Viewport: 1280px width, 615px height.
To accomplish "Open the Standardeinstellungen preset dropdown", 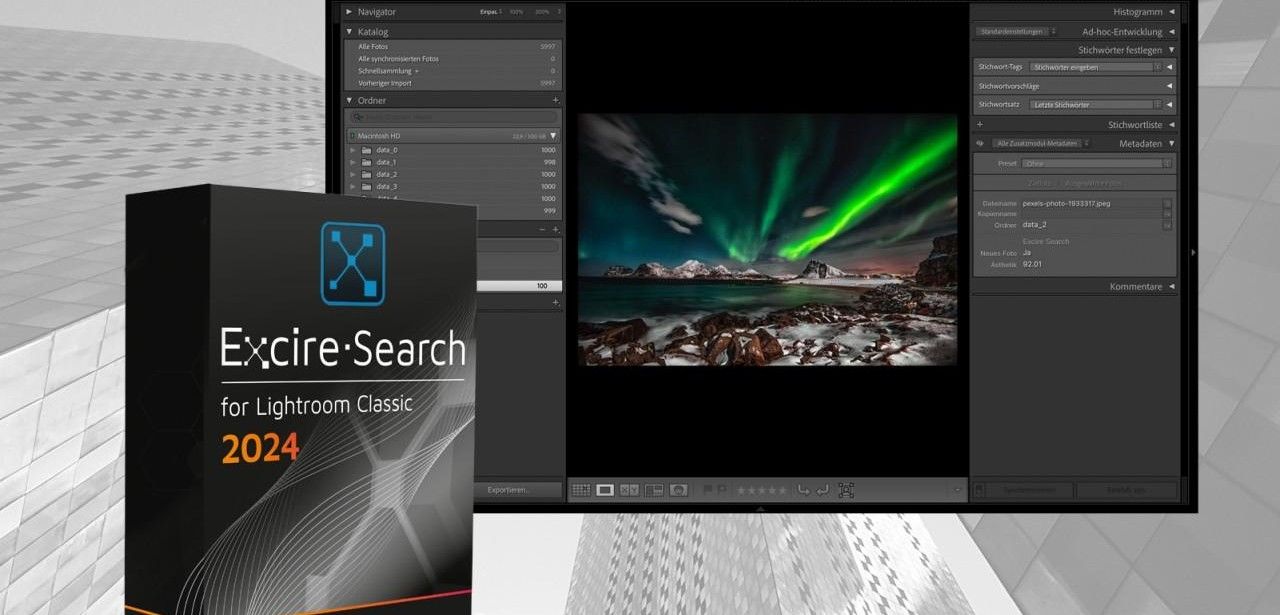I will pos(1015,31).
